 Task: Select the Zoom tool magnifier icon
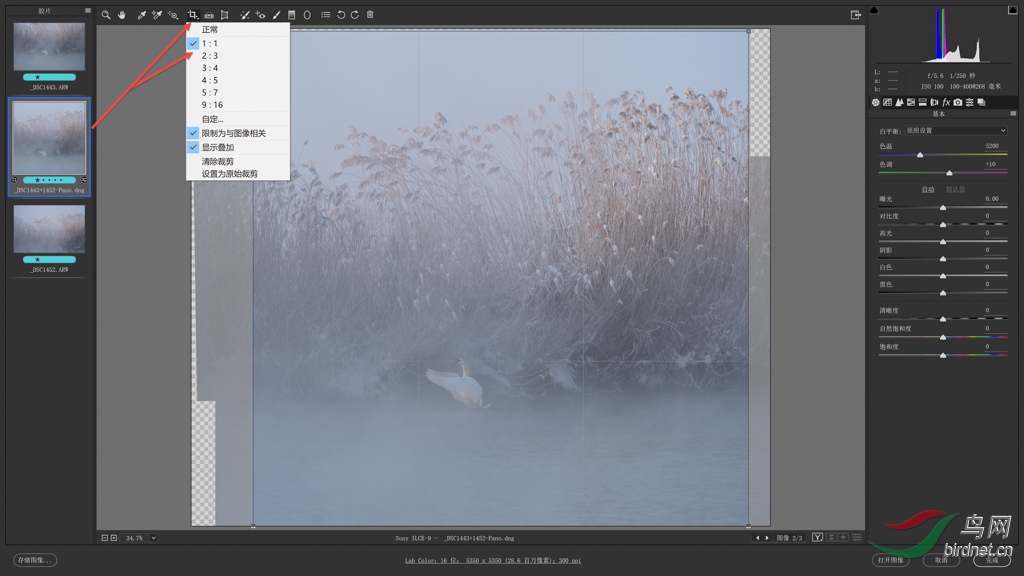coord(106,15)
